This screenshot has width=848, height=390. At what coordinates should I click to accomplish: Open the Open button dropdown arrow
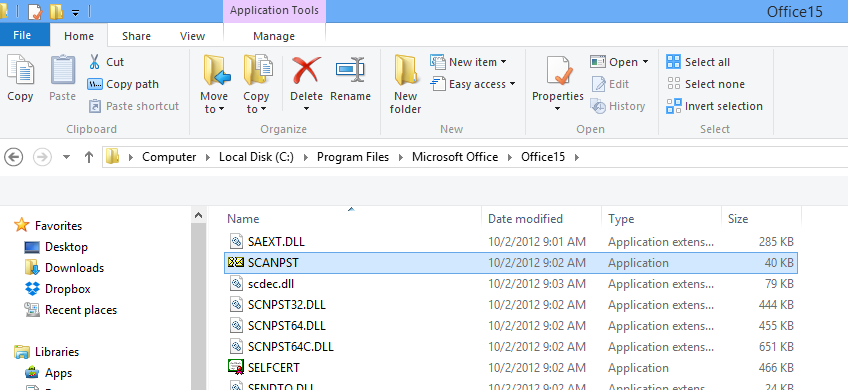[645, 62]
